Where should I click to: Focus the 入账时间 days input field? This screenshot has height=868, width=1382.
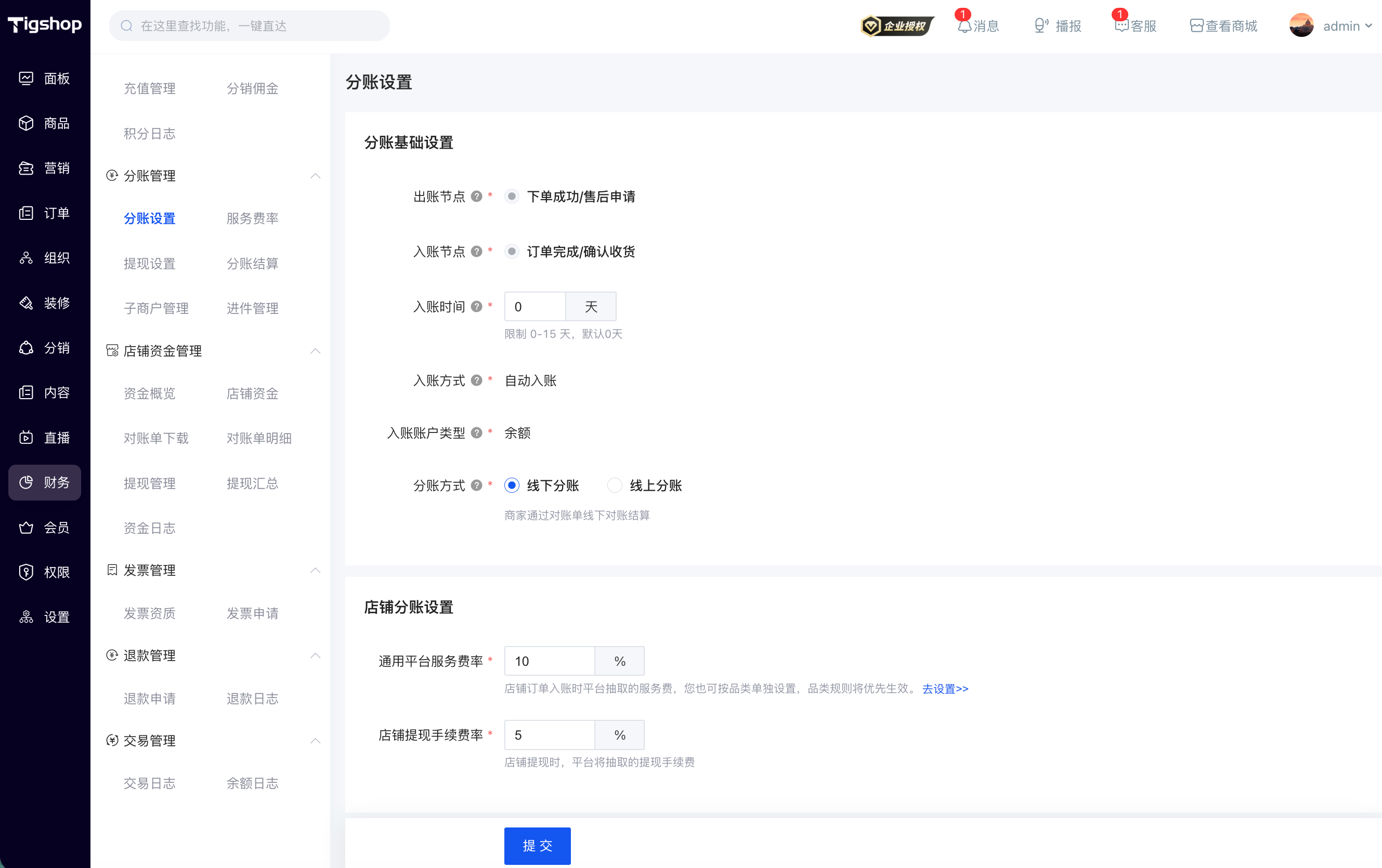tap(535, 306)
